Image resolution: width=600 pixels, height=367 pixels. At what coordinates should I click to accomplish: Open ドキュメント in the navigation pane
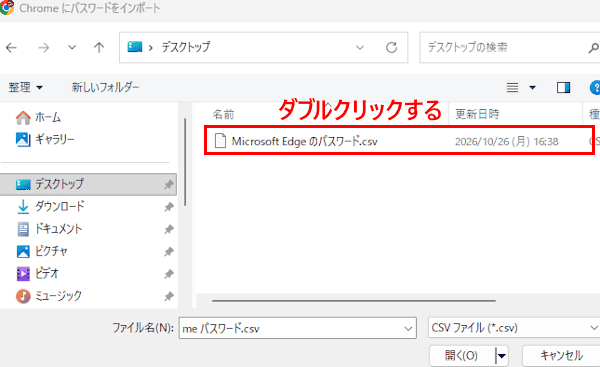click(x=50, y=229)
